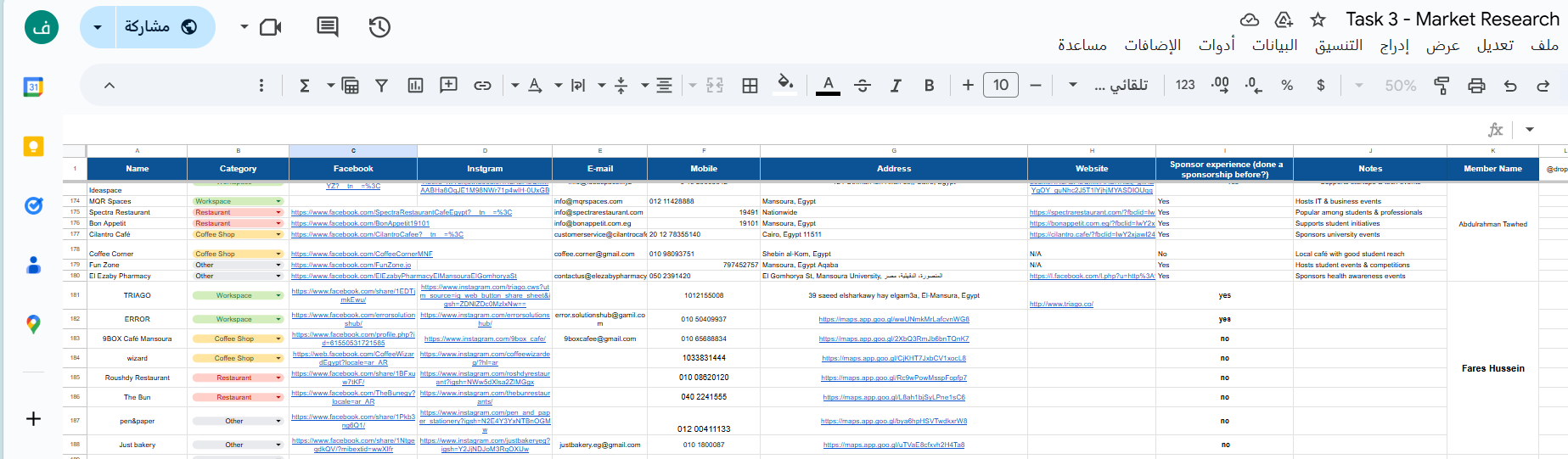The height and width of the screenshot is (459, 1568).
Task: Decrease font size with minus
Action: pos(1035,85)
